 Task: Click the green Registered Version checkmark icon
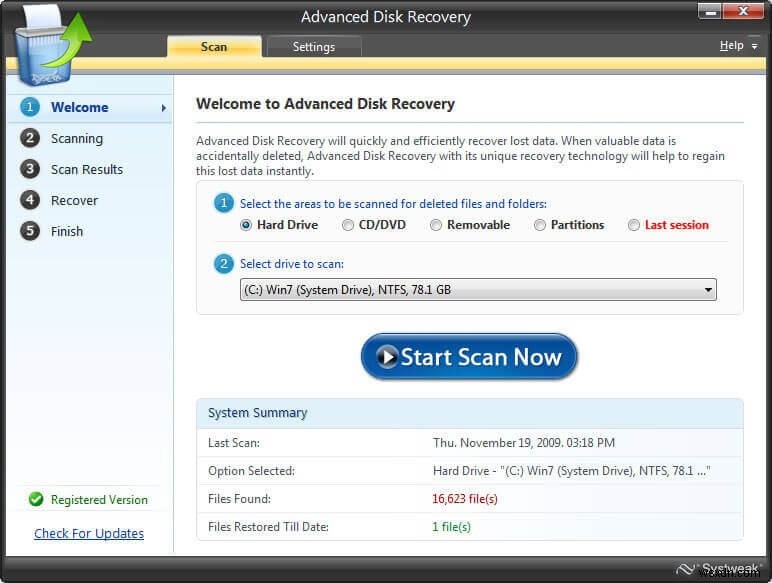click(36, 499)
